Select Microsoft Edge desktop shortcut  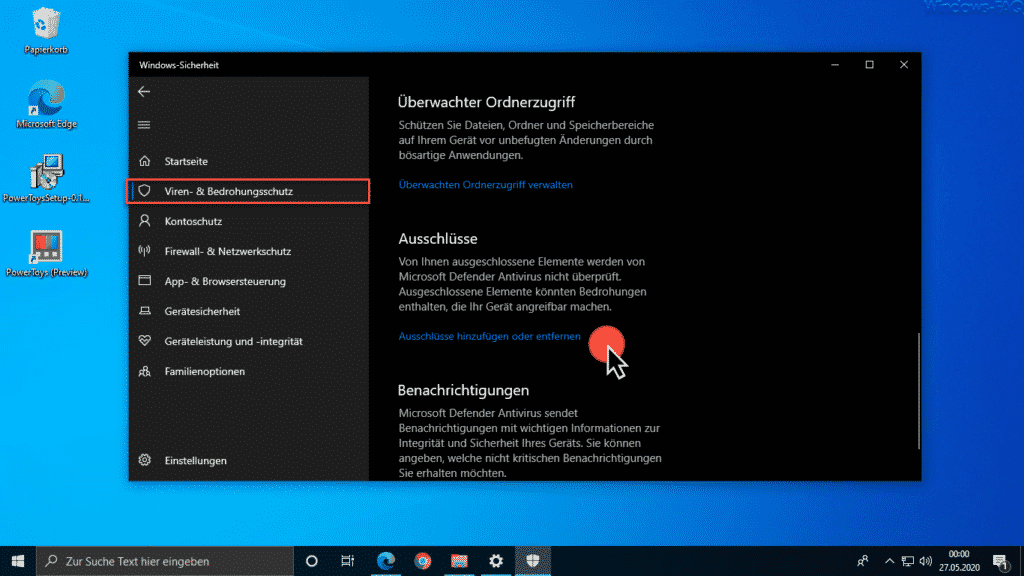tap(46, 104)
